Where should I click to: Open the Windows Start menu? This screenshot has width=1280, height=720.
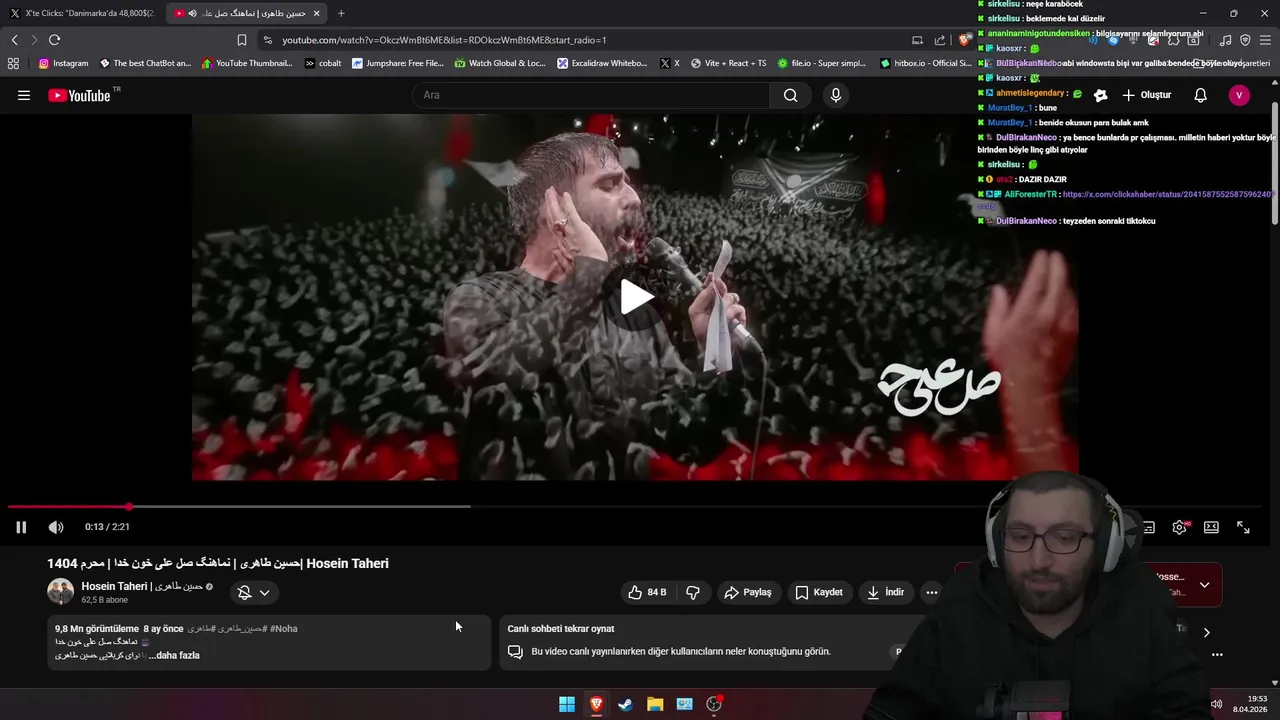(x=567, y=704)
